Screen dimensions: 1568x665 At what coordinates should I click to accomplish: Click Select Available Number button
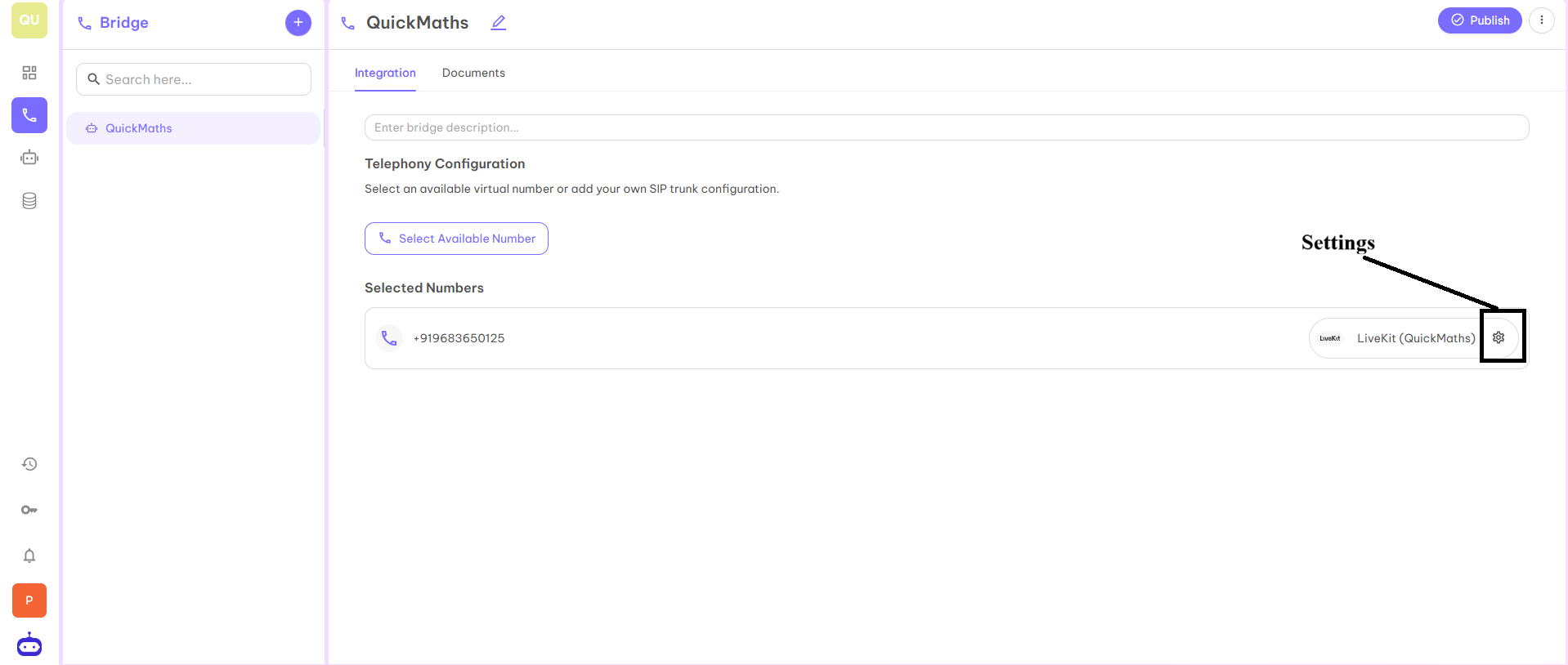pyautogui.click(x=456, y=239)
